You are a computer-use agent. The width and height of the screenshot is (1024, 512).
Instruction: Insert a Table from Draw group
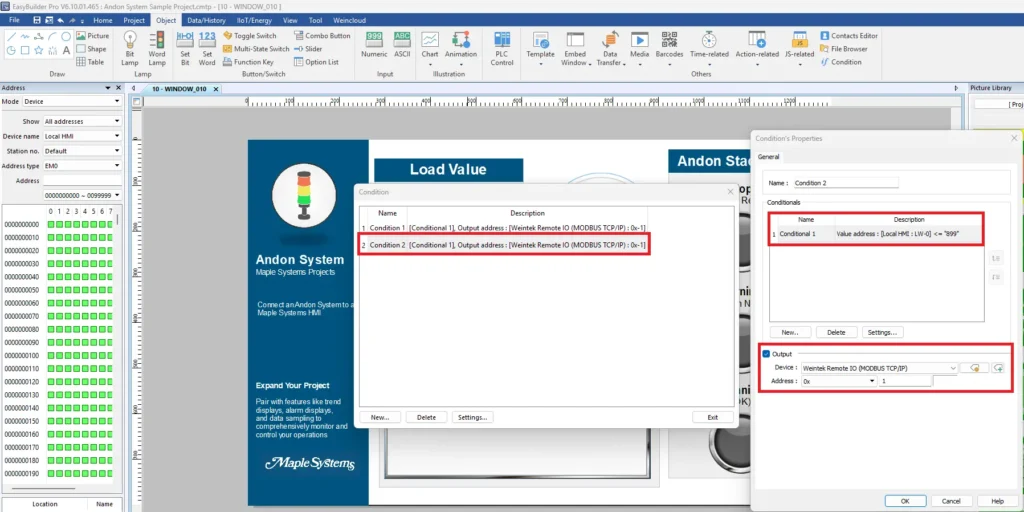tap(90, 62)
